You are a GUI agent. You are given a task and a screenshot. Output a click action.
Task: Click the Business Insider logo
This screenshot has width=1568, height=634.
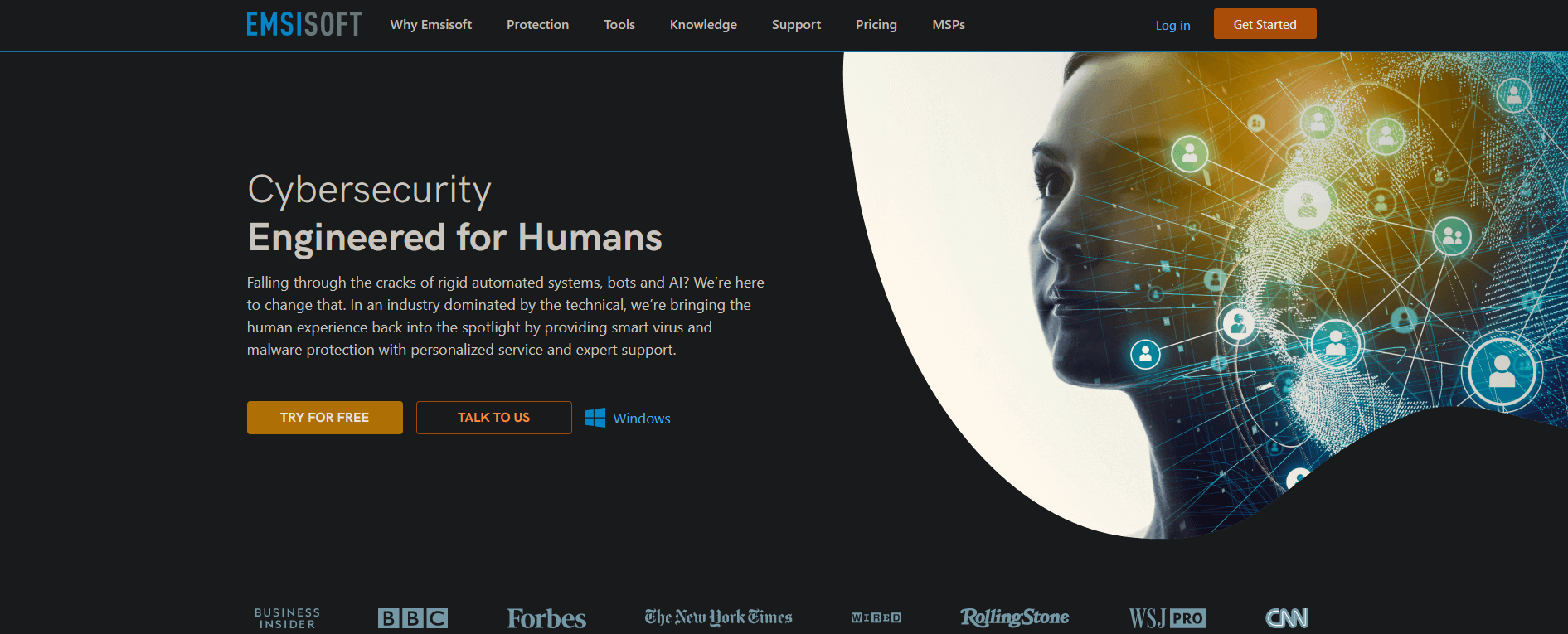coord(287,618)
